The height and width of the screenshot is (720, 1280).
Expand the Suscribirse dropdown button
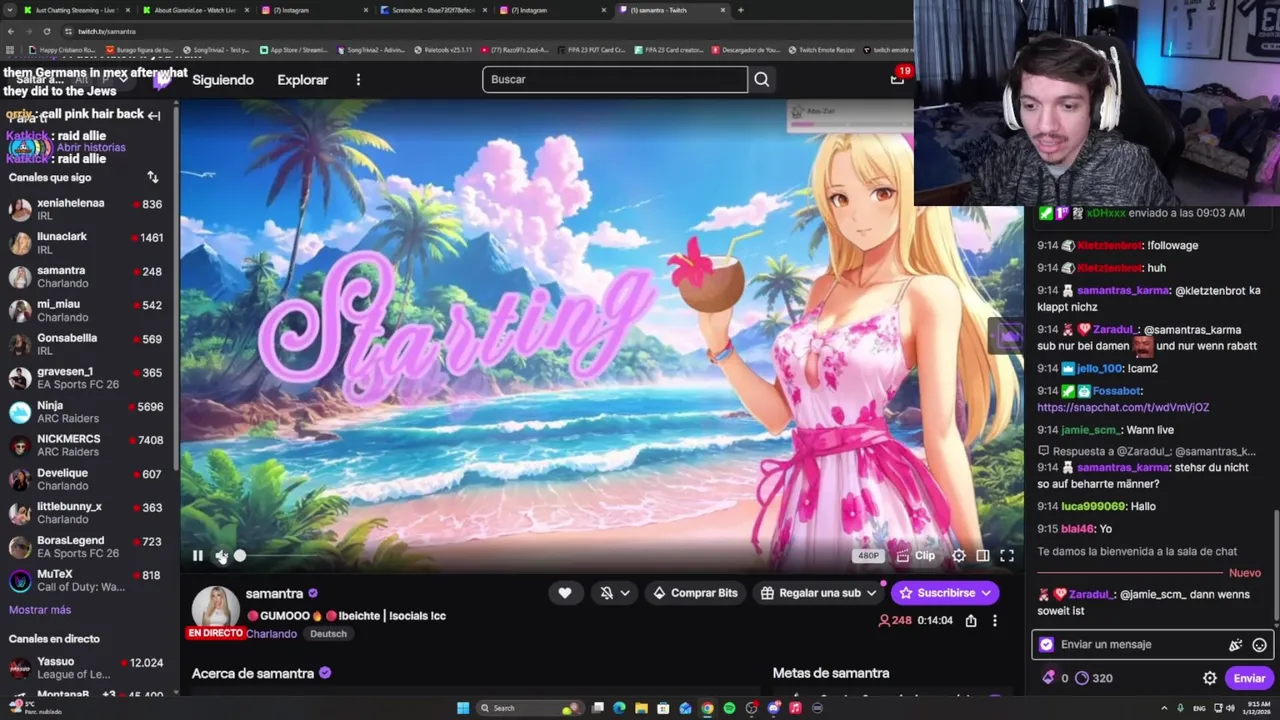click(945, 593)
